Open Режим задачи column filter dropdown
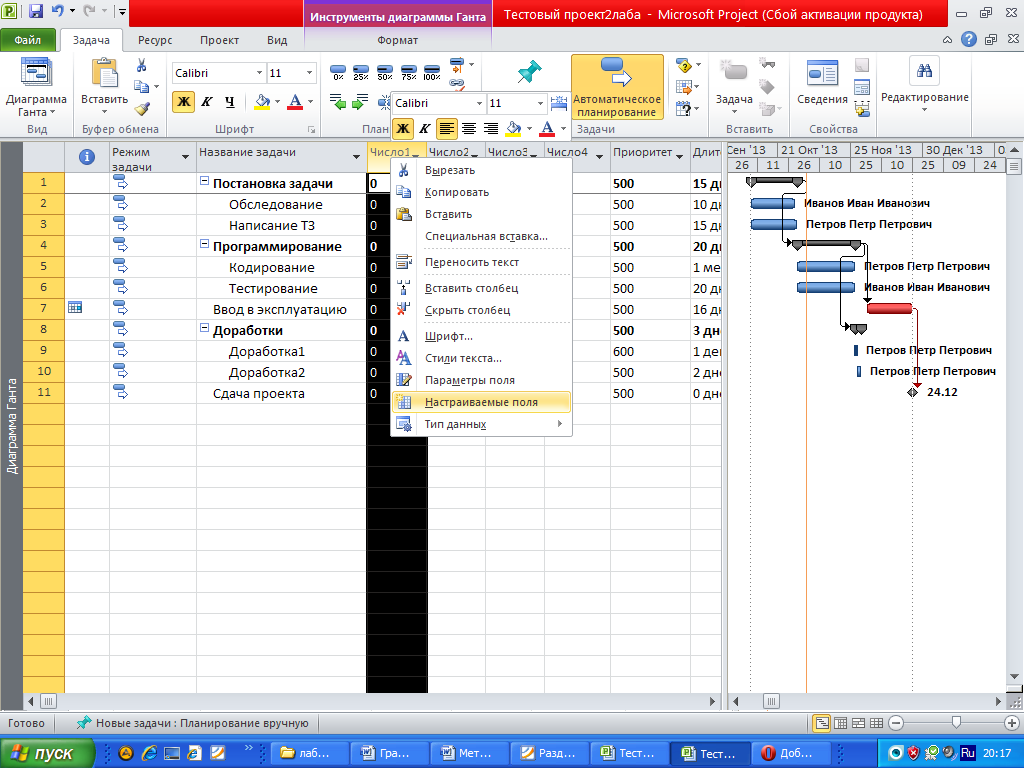 [185, 157]
